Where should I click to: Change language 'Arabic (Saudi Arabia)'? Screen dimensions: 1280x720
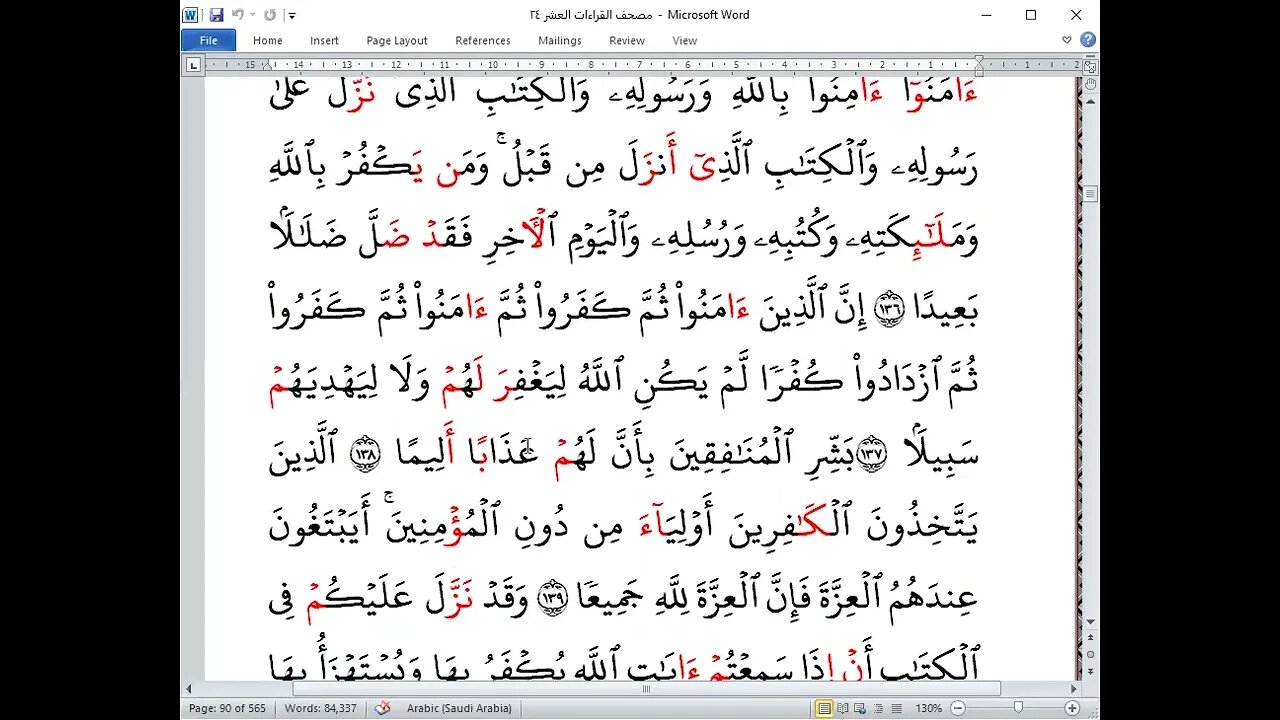(x=459, y=708)
